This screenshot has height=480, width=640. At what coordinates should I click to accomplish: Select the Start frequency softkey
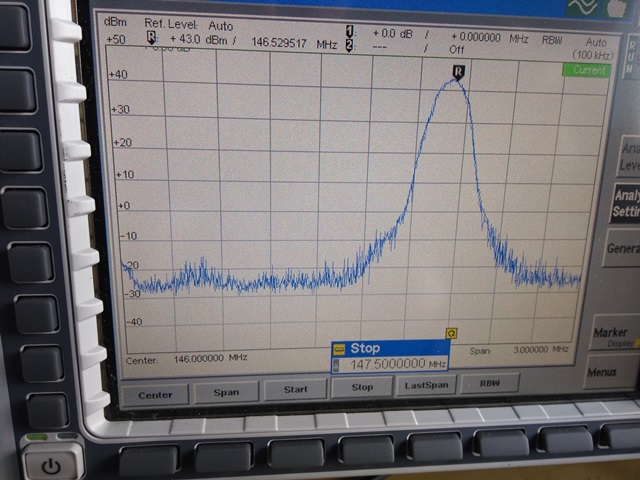[x=295, y=388]
